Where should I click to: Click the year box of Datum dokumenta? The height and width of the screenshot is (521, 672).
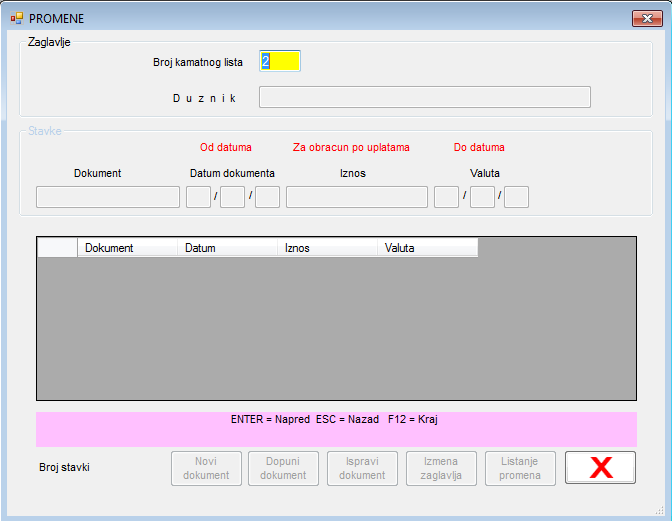pos(267,197)
